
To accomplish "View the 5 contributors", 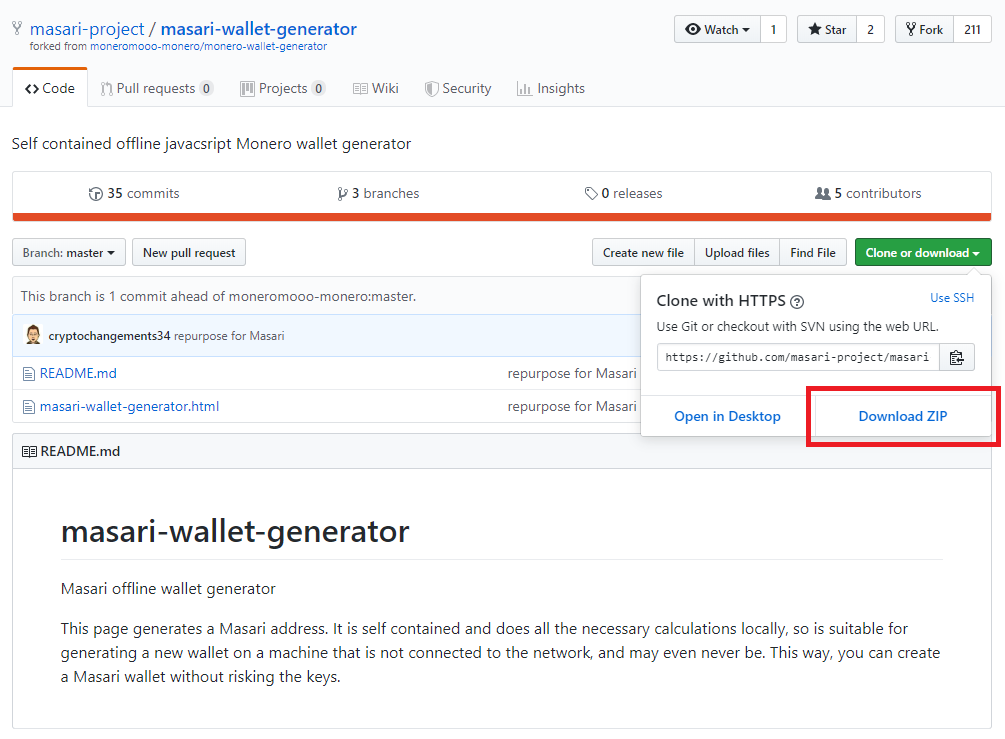I will pyautogui.click(x=868, y=194).
